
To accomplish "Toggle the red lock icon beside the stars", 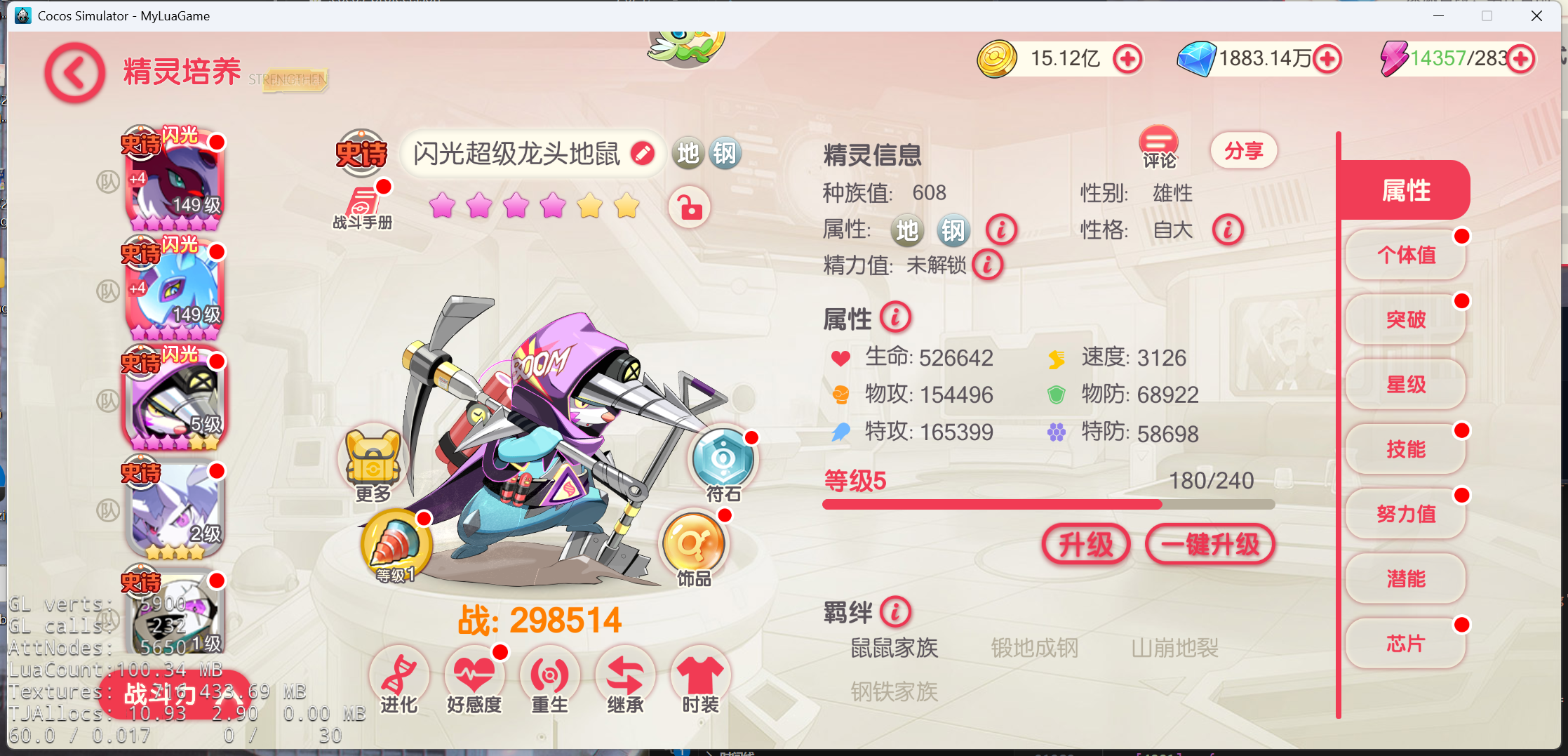I will (x=689, y=207).
